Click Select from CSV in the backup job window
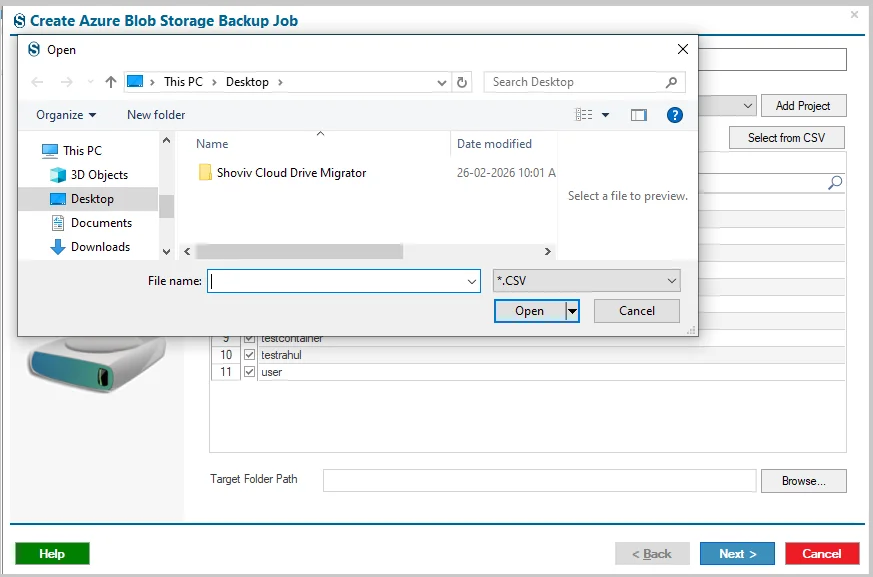 [x=786, y=138]
